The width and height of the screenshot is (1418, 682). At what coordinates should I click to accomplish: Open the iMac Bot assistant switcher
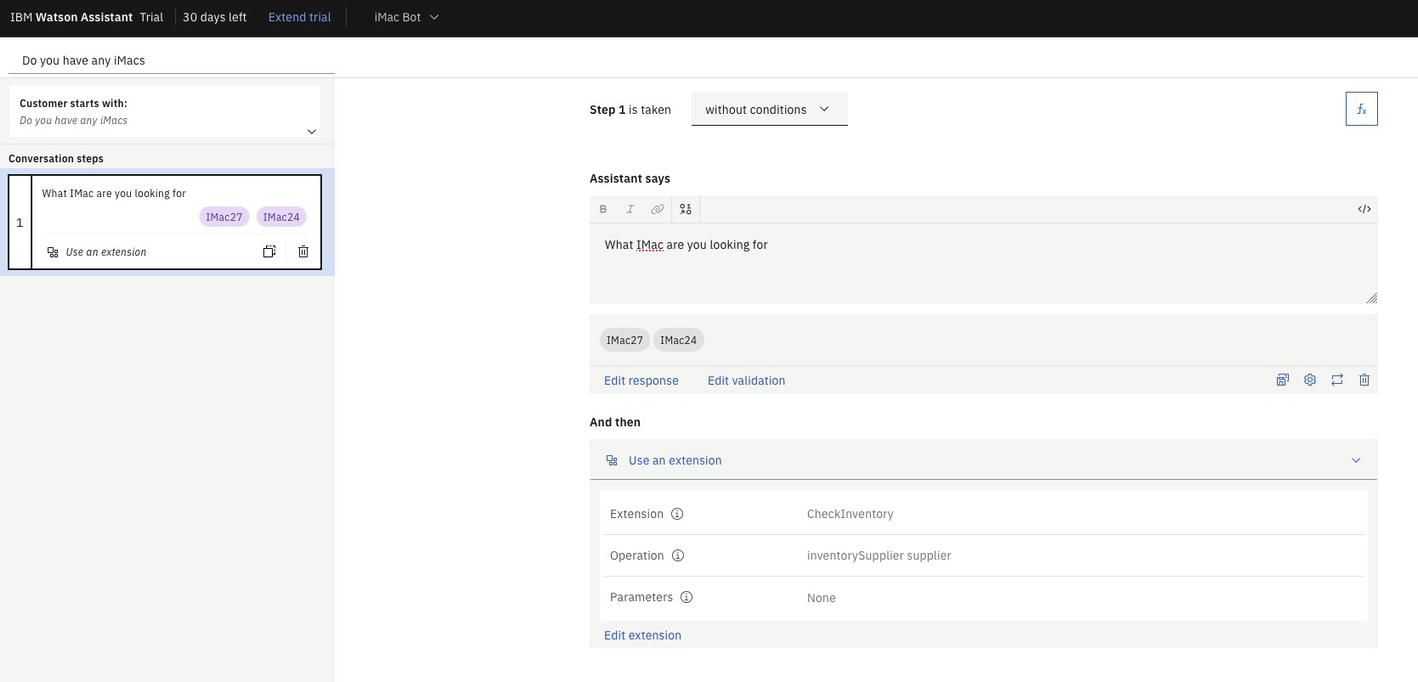406,17
